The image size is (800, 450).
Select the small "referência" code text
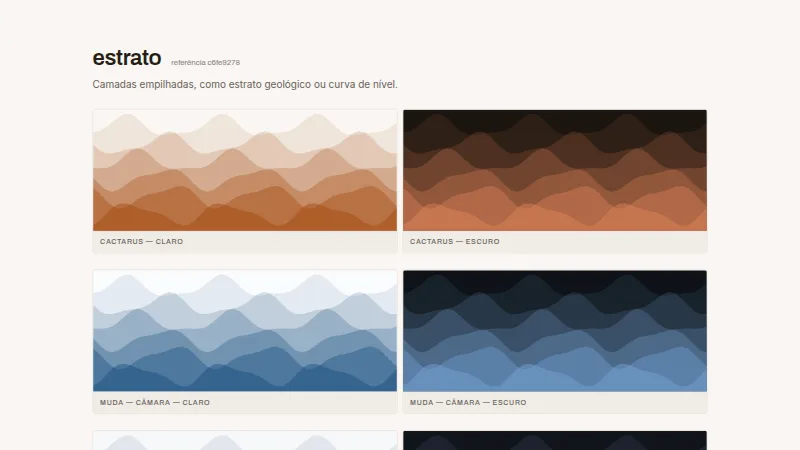[x=206, y=62]
